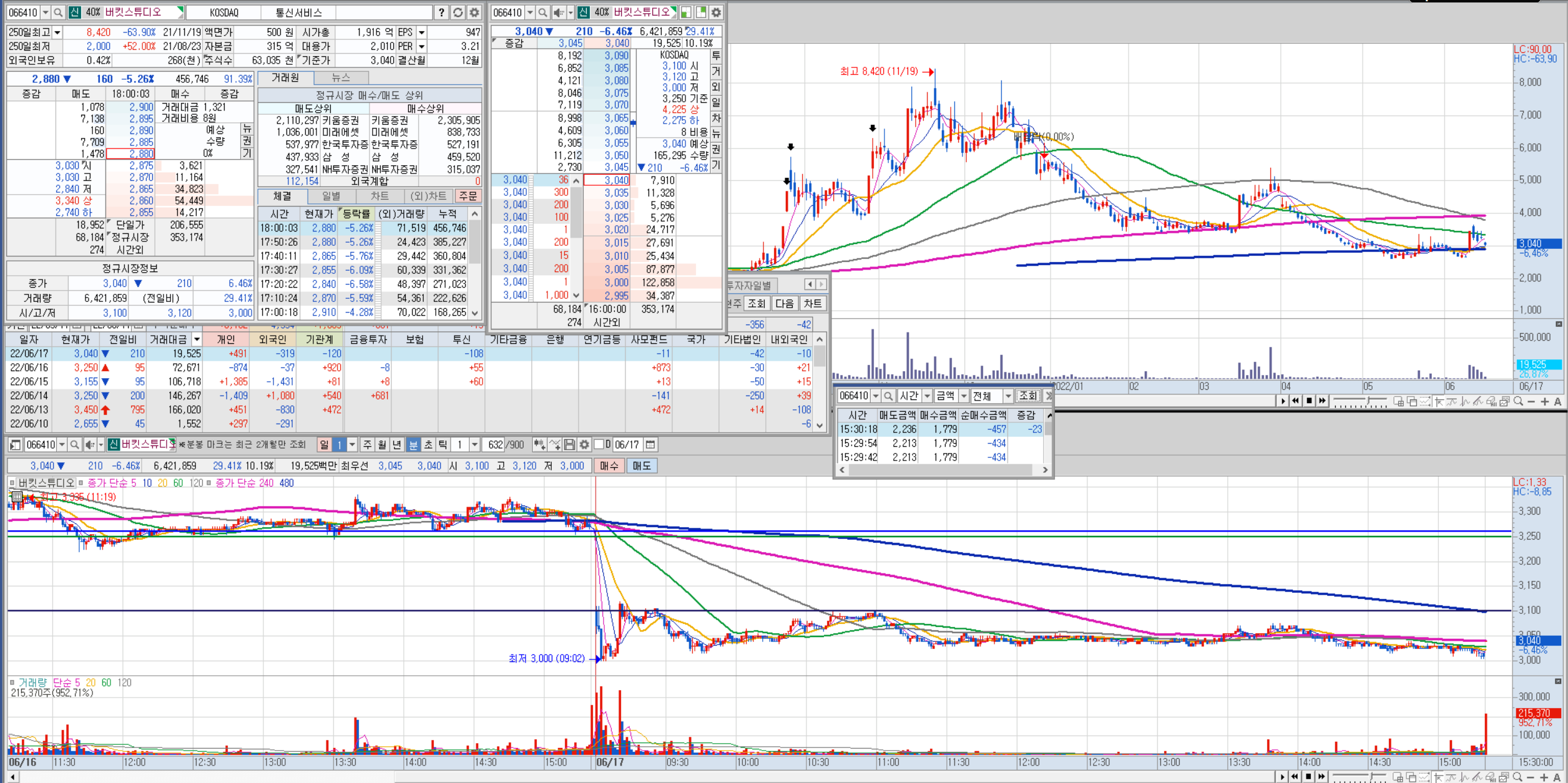
Task: Switch to the (외)차트 tab
Action: pos(428,196)
